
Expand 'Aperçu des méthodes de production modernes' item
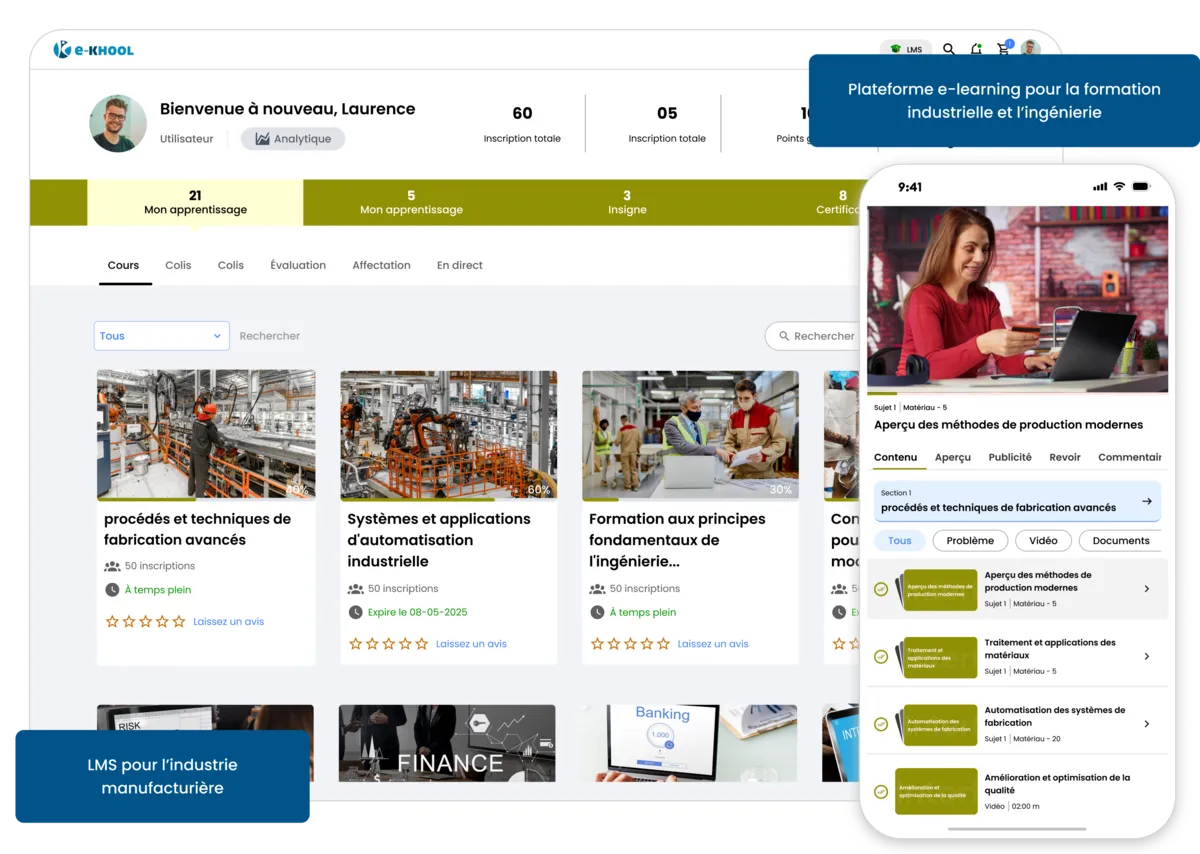1147,588
